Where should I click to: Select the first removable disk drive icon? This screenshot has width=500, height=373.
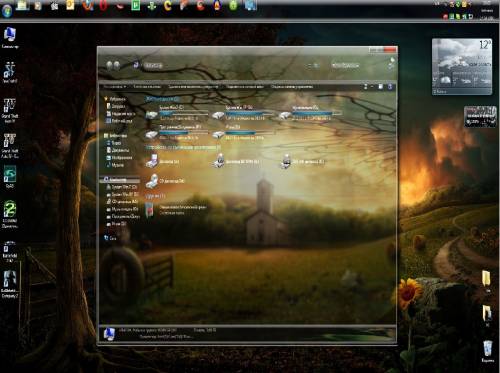point(152,161)
